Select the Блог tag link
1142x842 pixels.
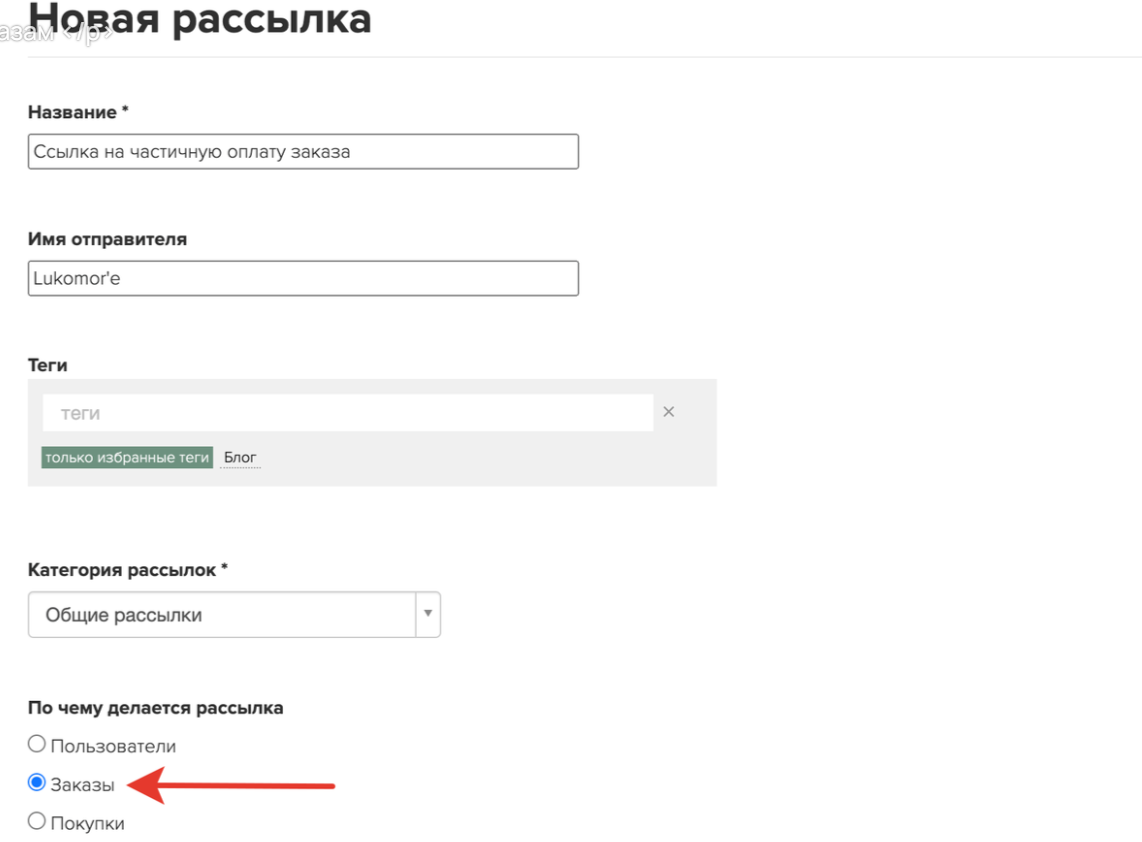point(240,457)
